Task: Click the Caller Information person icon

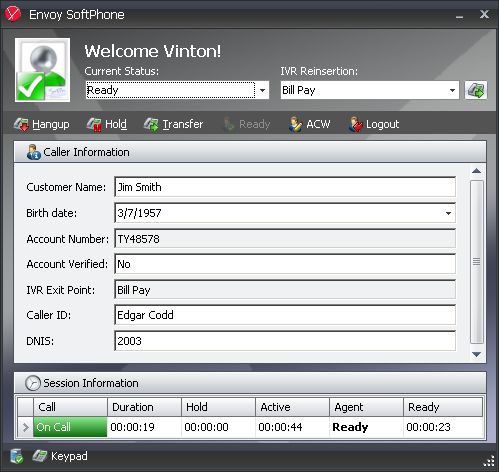Action: click(33, 152)
